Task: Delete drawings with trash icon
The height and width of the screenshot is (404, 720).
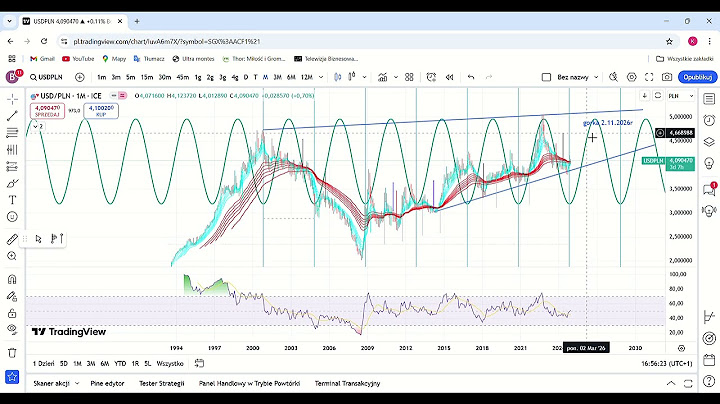Action: 12,353
